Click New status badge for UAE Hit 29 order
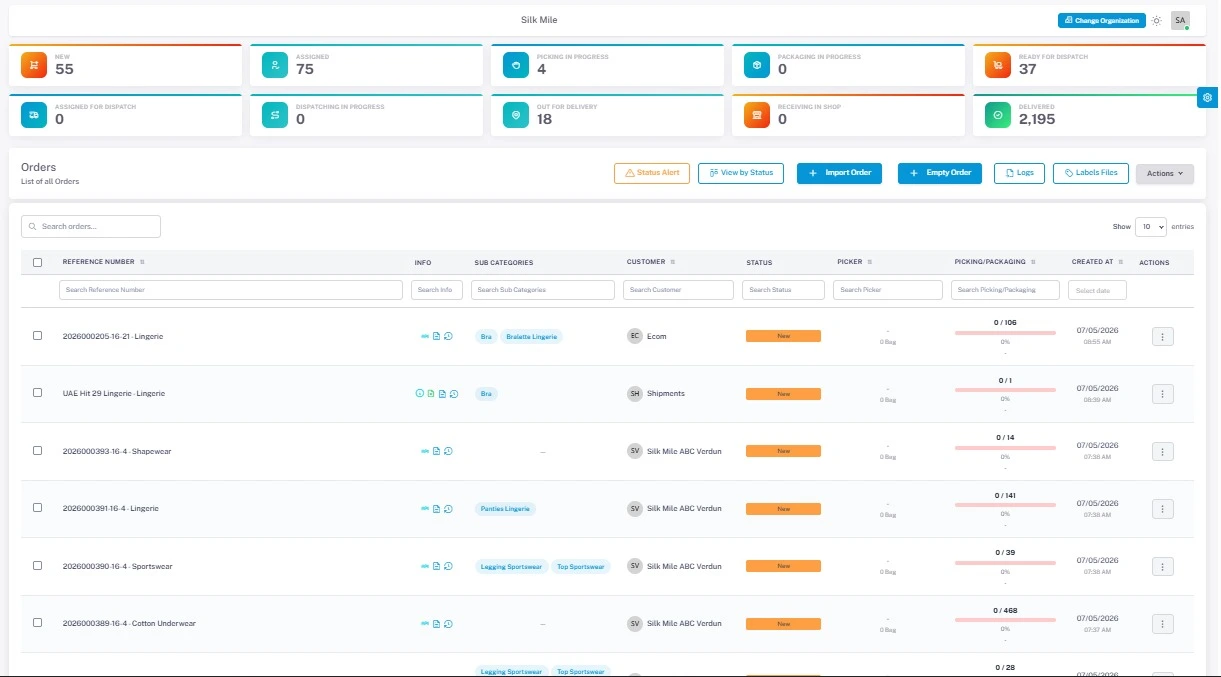 click(x=783, y=394)
